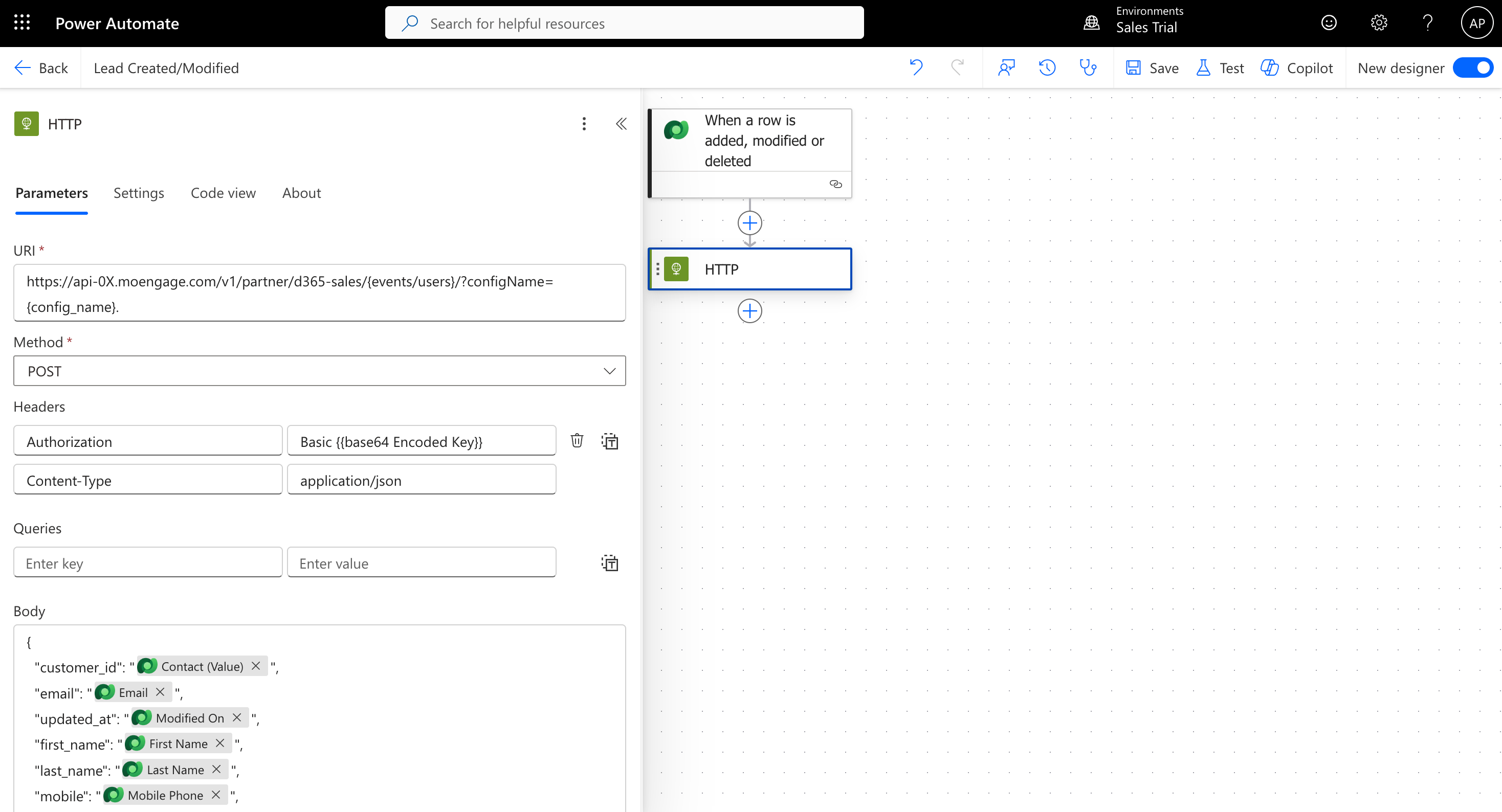Open the HTTP action more options menu
The image size is (1502, 812).
pyautogui.click(x=584, y=124)
